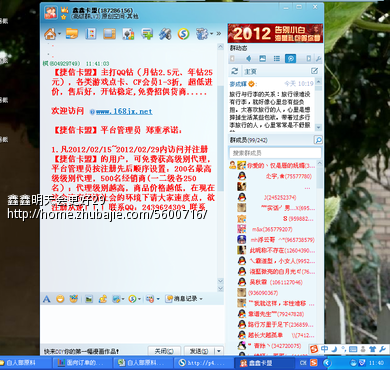Click the search members magnifier icon
This screenshot has height=370, width=390.
coord(318,140)
